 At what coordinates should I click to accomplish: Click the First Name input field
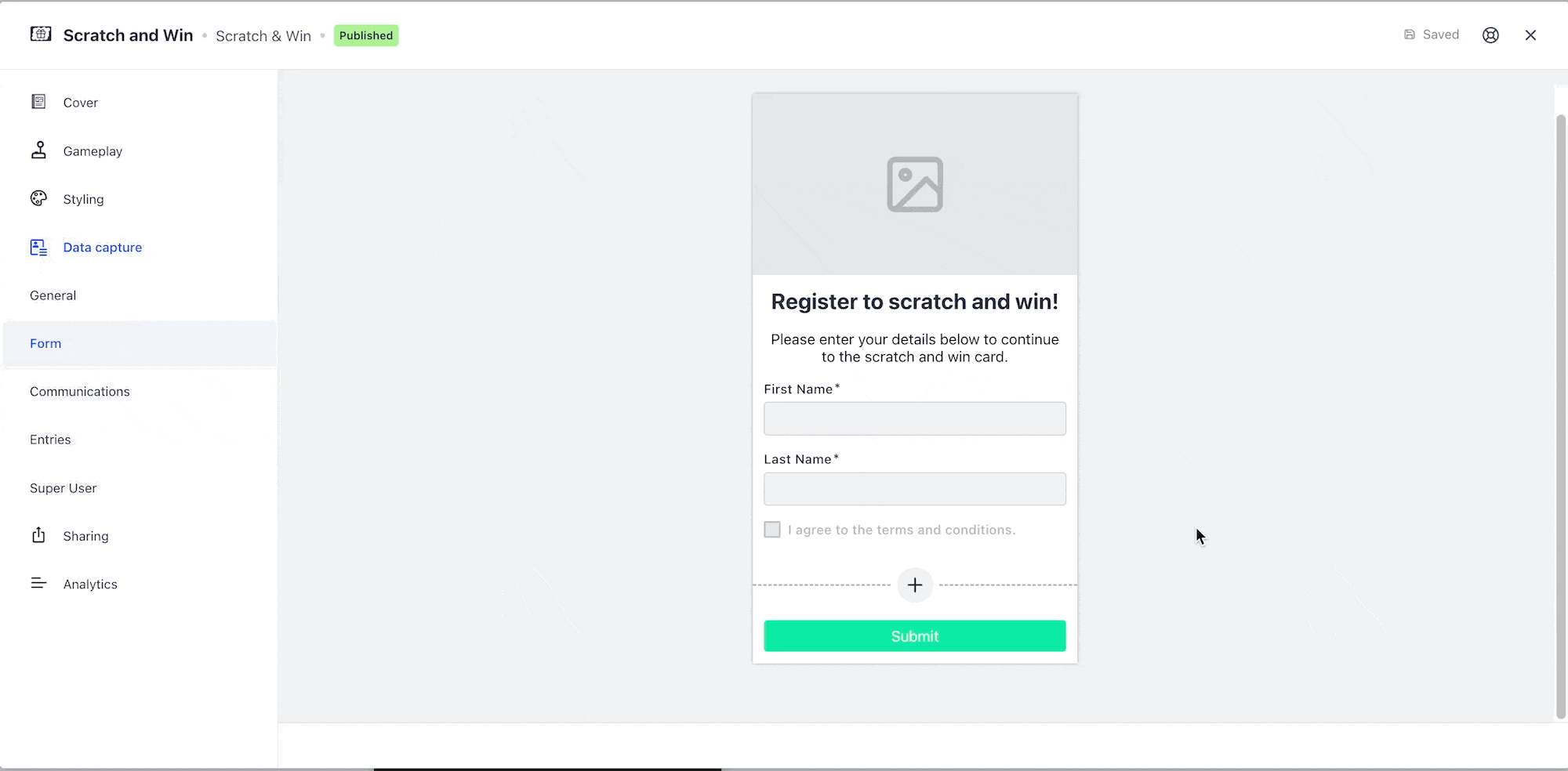(915, 418)
